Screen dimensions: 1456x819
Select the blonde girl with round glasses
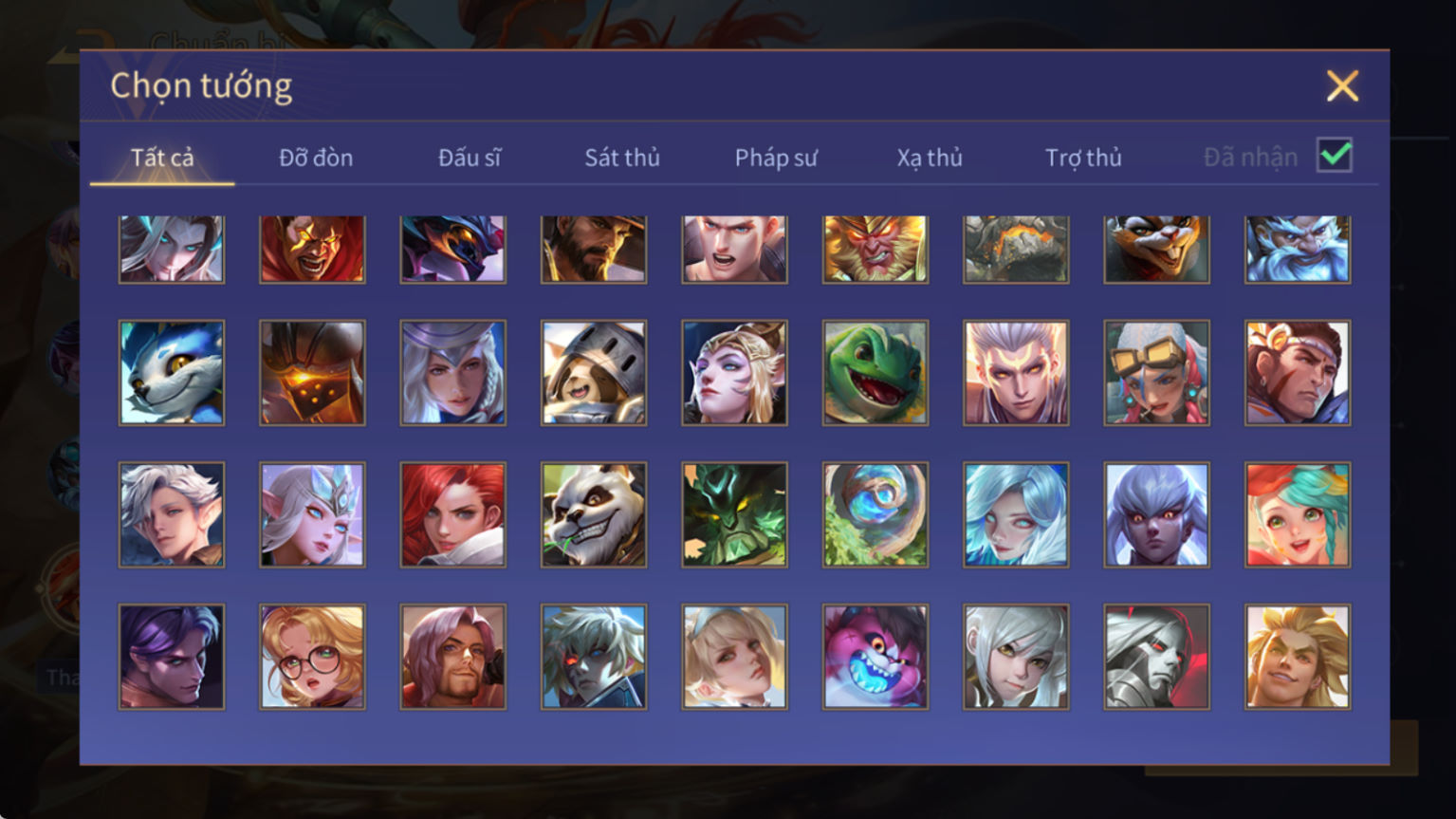coord(312,657)
